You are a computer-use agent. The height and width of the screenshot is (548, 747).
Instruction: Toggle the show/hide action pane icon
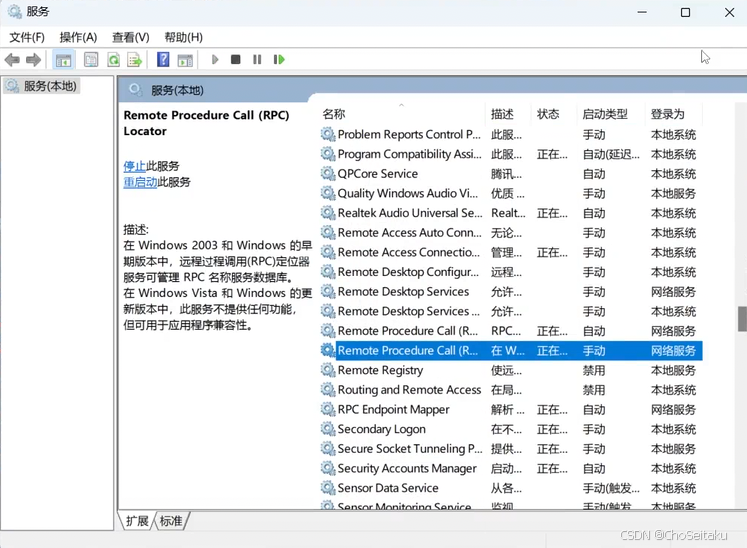point(185,60)
